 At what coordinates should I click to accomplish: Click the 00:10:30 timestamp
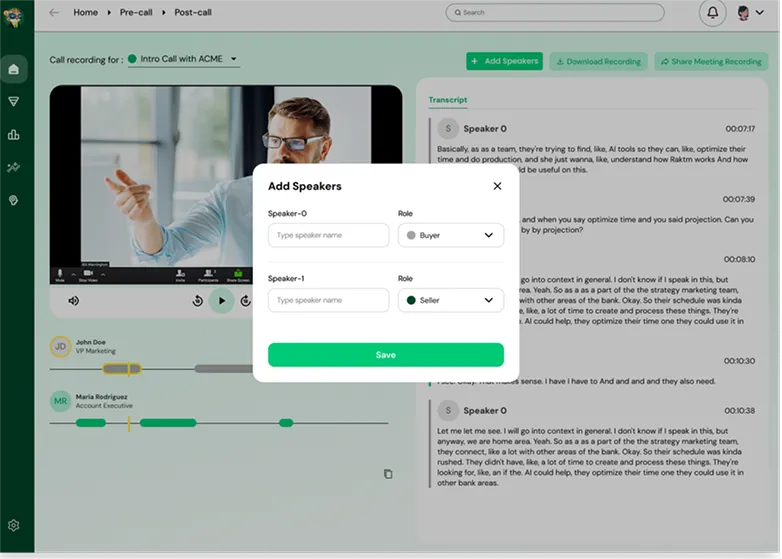pyautogui.click(x=740, y=361)
